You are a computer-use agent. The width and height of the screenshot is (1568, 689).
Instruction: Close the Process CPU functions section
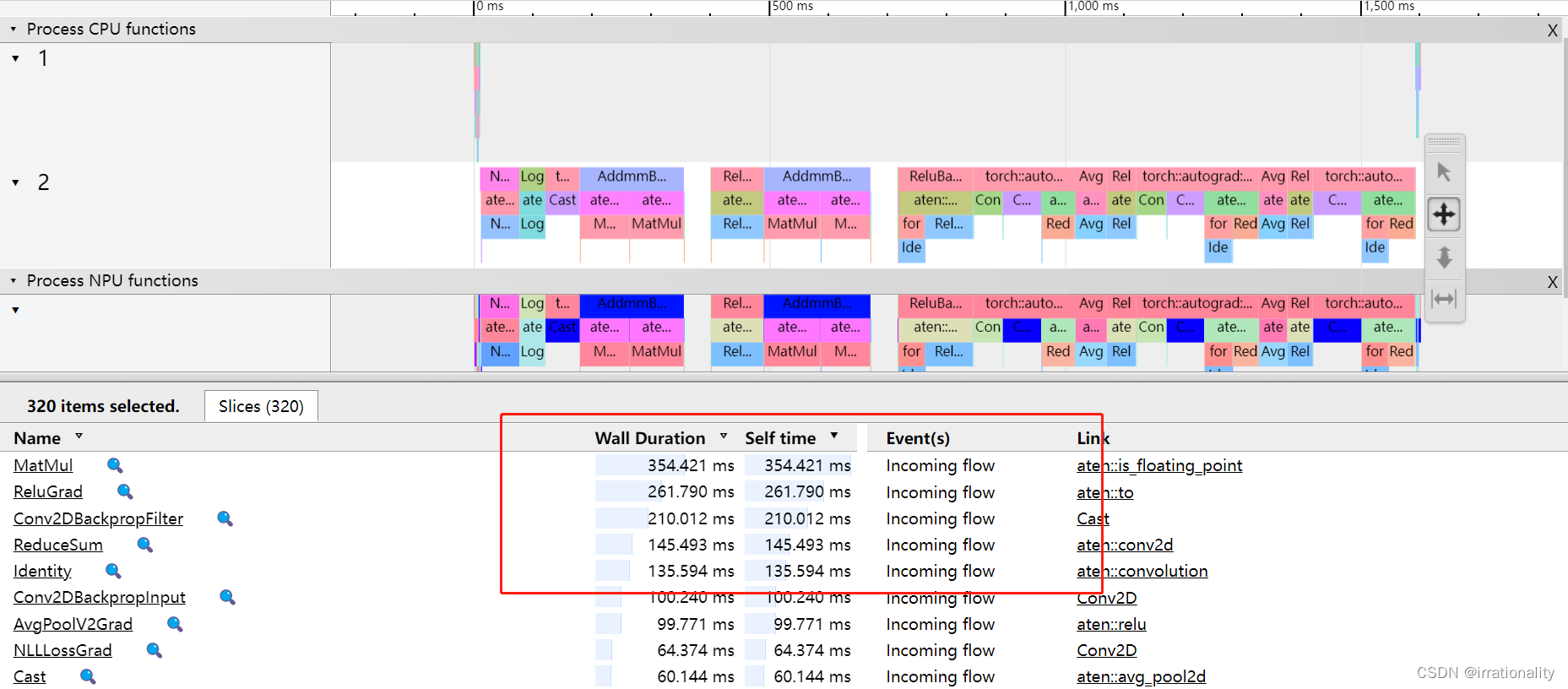pos(1552,30)
